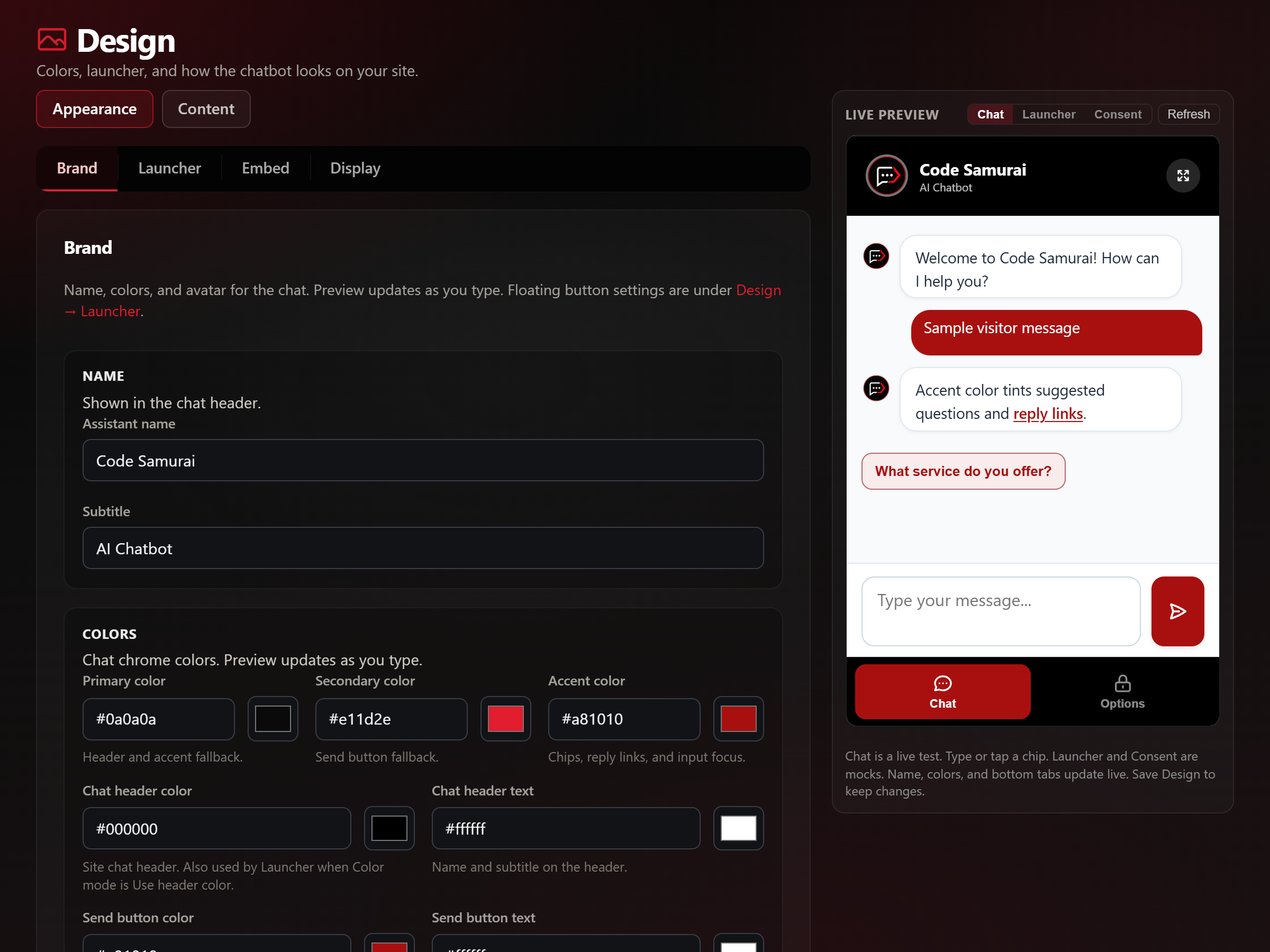The width and height of the screenshot is (1270, 952).
Task: Click the Accent color hex field
Action: tap(624, 719)
